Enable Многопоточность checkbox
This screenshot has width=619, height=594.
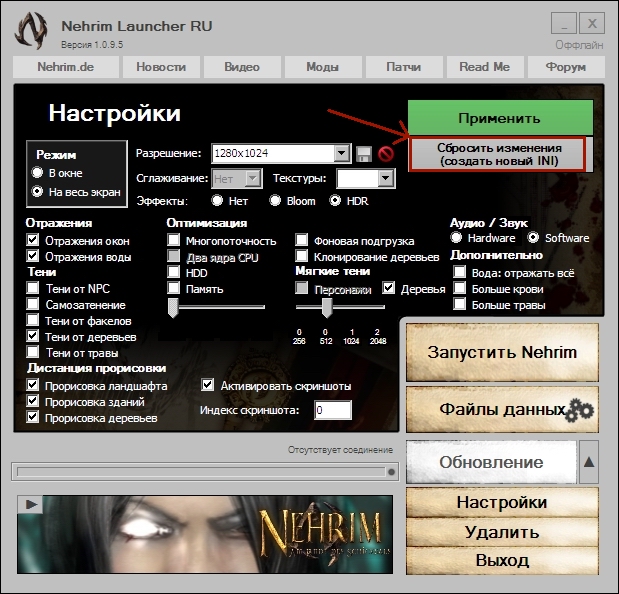(173, 240)
